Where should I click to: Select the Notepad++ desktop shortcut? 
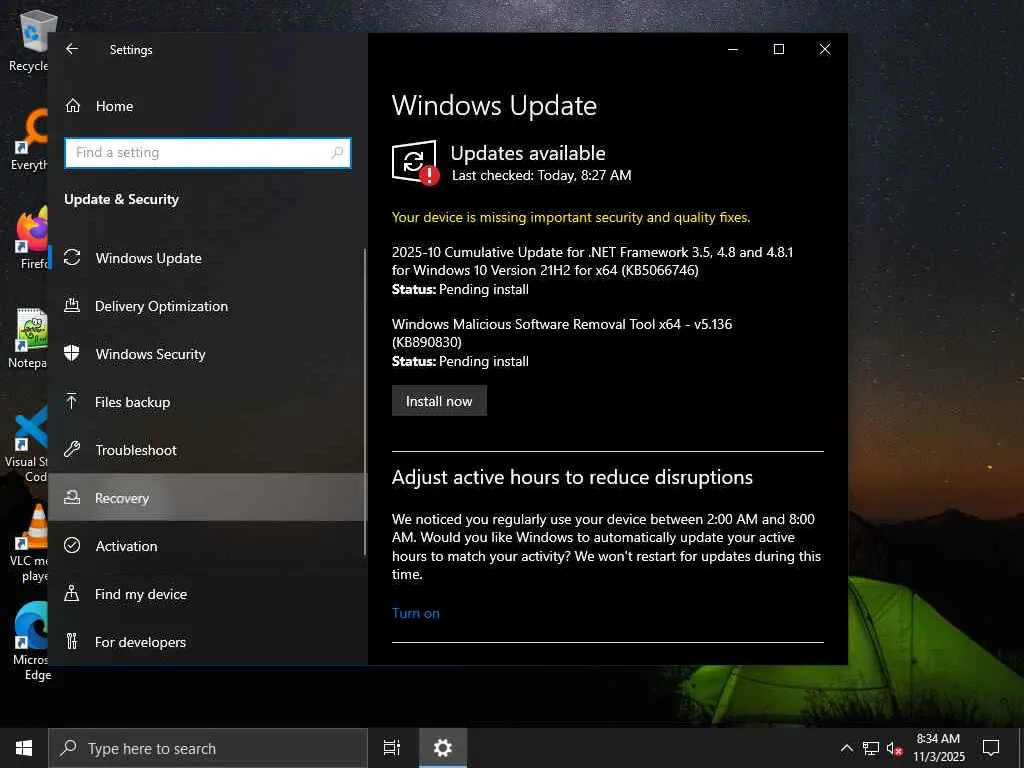tap(27, 338)
